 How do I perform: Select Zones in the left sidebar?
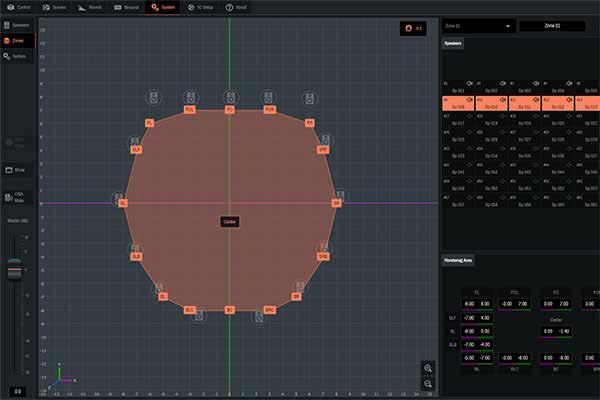(17, 41)
